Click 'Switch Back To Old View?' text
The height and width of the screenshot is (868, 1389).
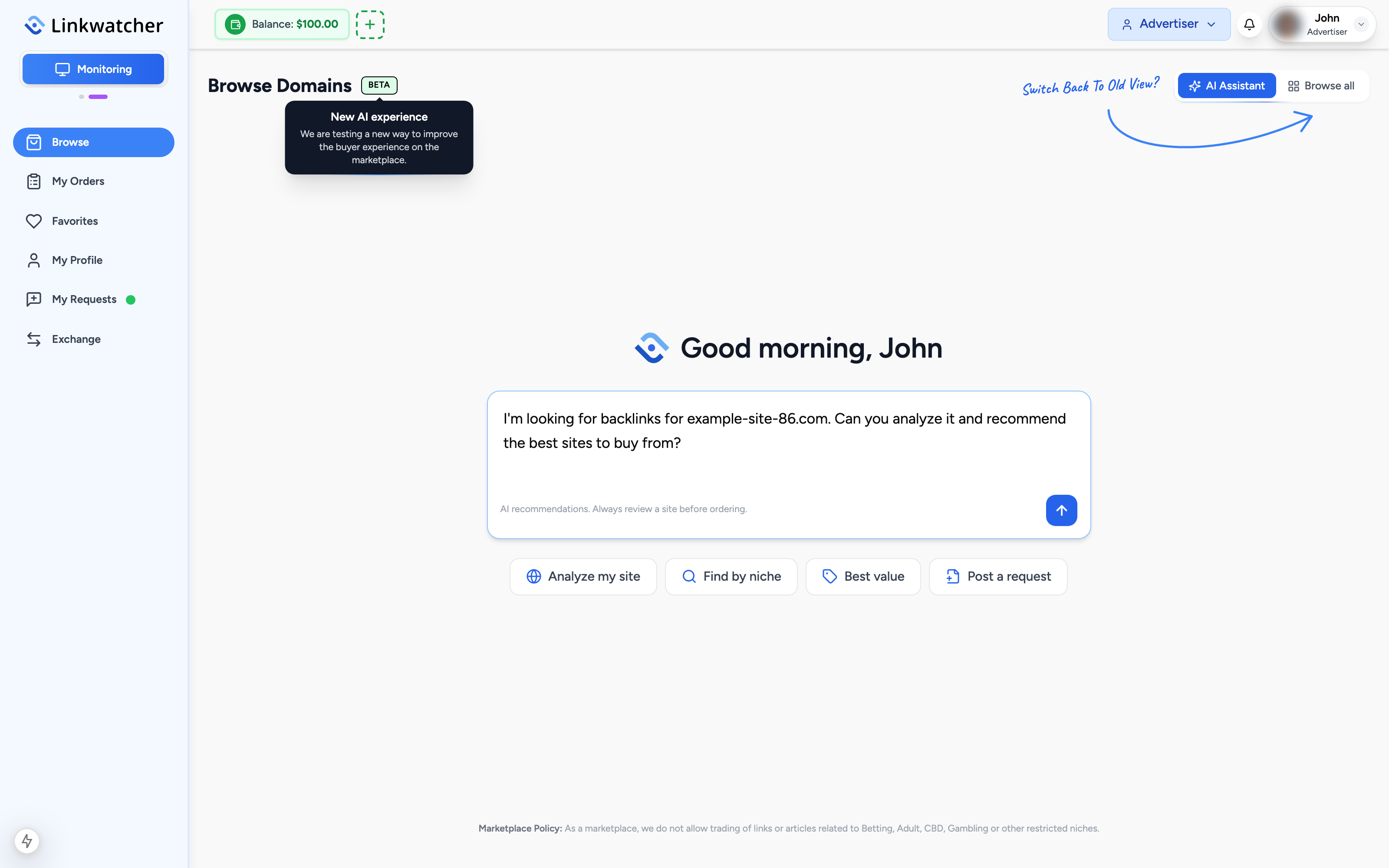pos(1090,86)
